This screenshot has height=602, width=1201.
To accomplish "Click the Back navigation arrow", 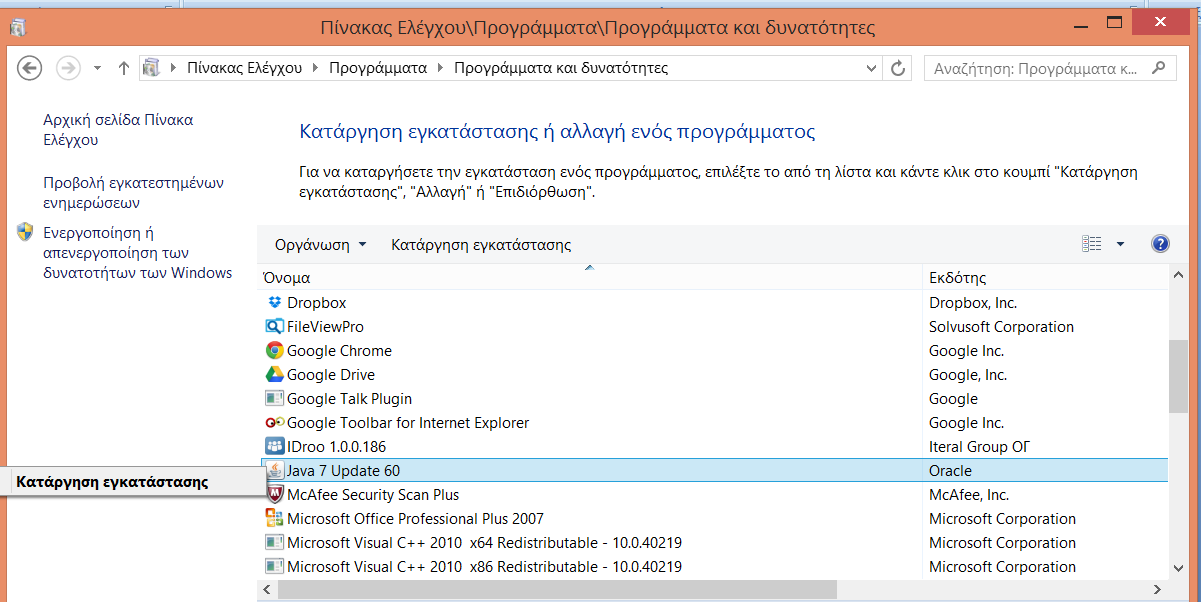I will pyautogui.click(x=30, y=68).
